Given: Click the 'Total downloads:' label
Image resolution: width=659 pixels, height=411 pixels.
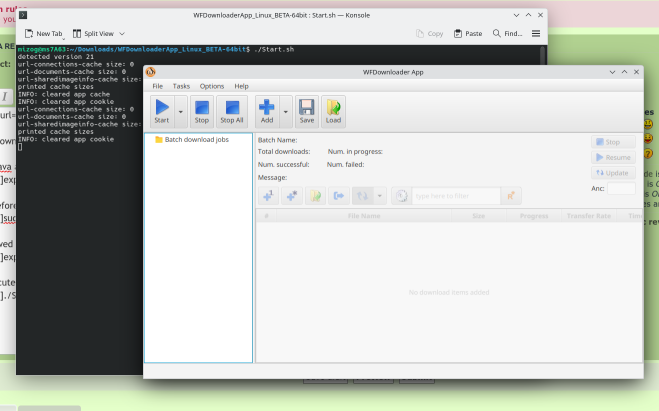Looking at the screenshot, I should 284,151.
